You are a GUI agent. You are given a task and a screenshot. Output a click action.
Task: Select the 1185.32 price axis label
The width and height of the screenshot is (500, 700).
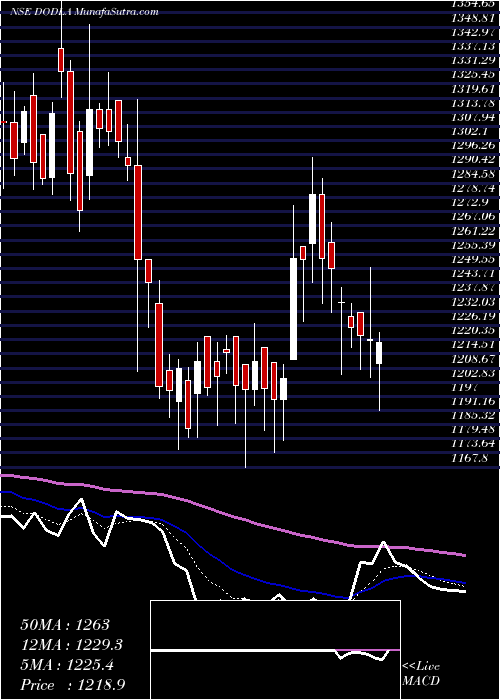474,416
